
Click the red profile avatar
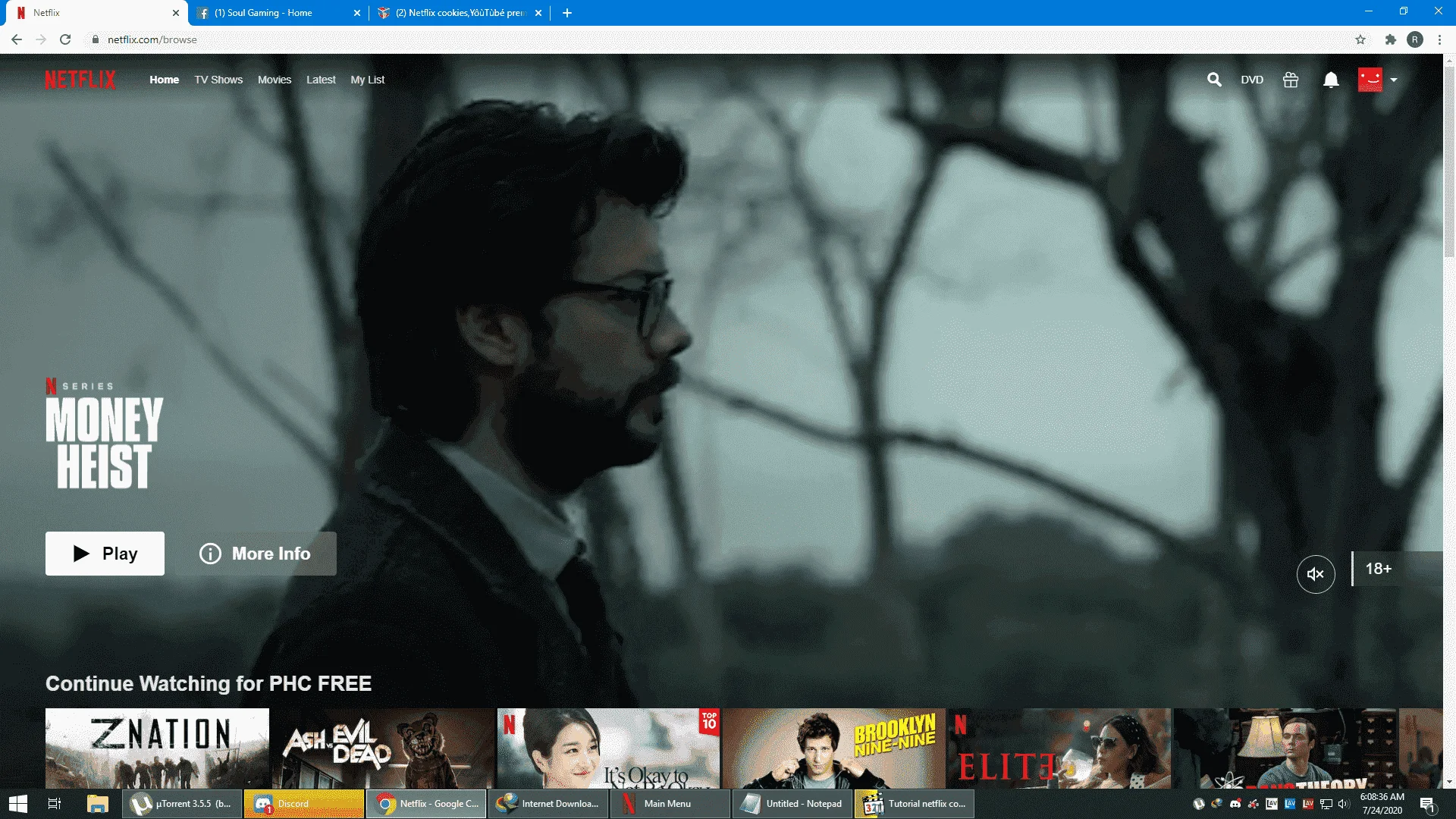[1370, 80]
